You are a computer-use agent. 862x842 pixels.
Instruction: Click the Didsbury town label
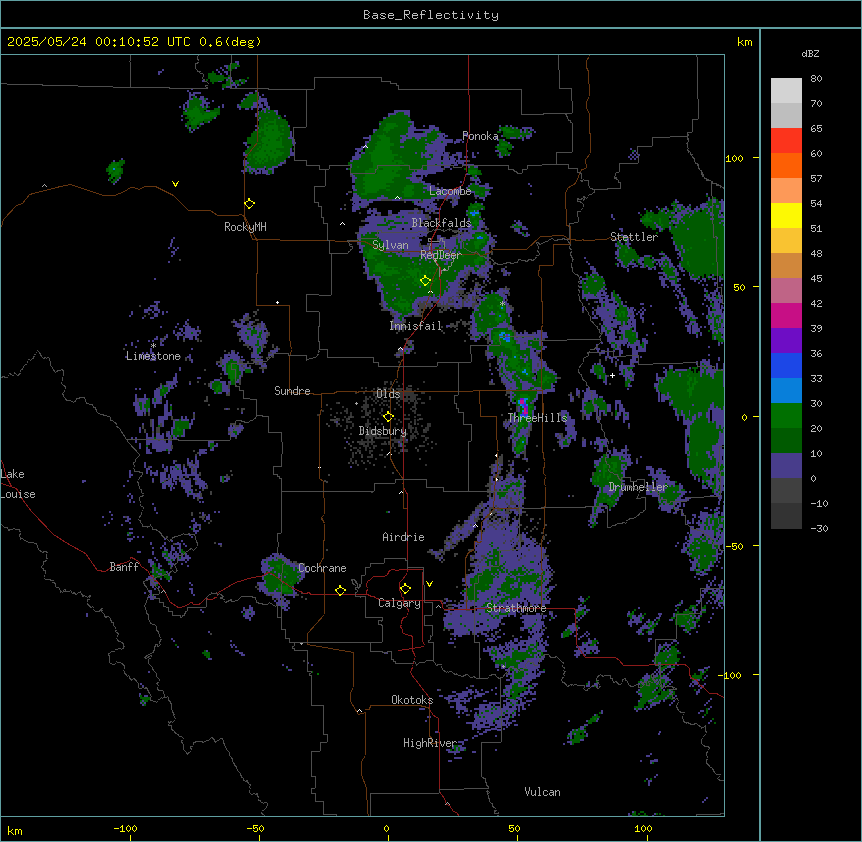pyautogui.click(x=383, y=431)
